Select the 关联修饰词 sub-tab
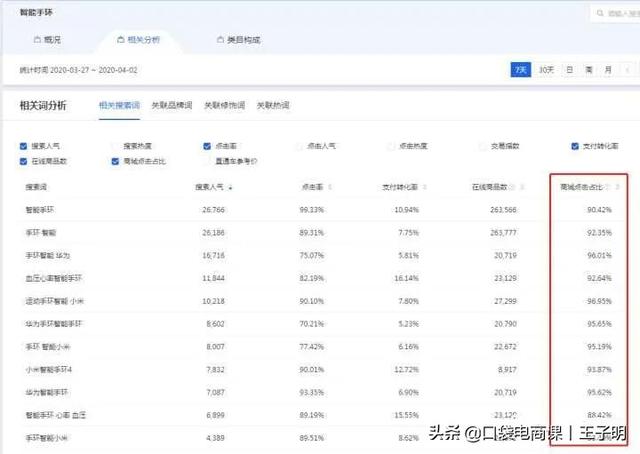The height and width of the screenshot is (454, 640). 224,105
